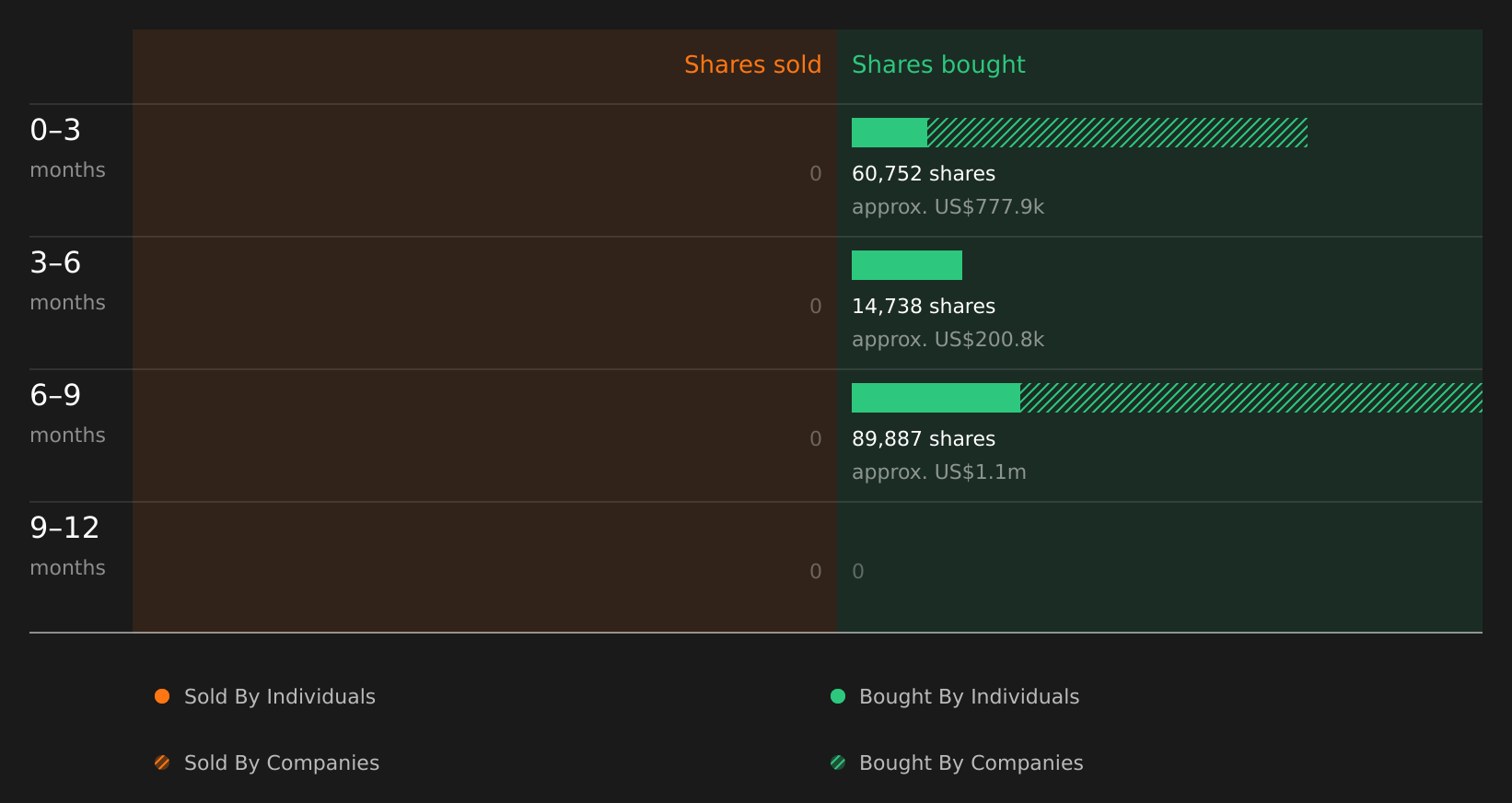Click the hatched Bought By Companies legend icon
Screen dimensions: 1512x803
(838, 762)
